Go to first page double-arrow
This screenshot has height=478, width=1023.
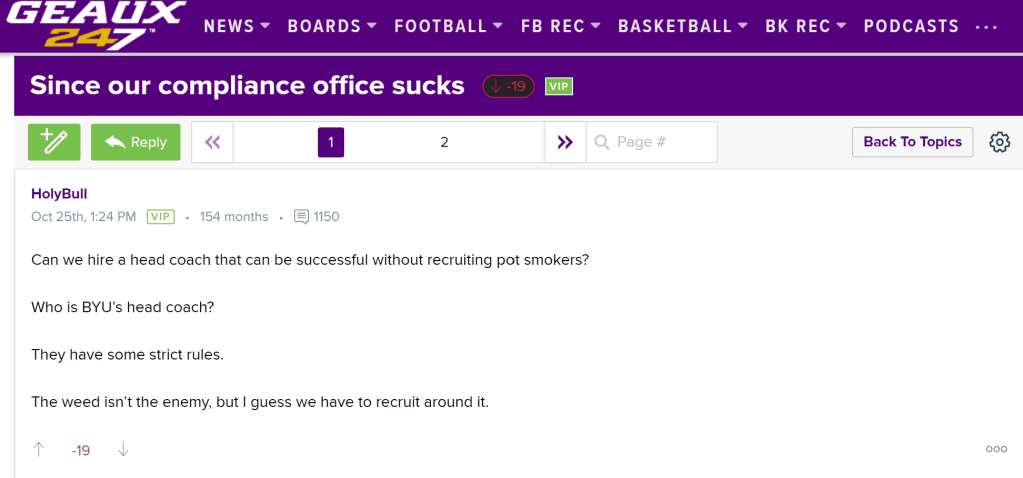pos(212,142)
